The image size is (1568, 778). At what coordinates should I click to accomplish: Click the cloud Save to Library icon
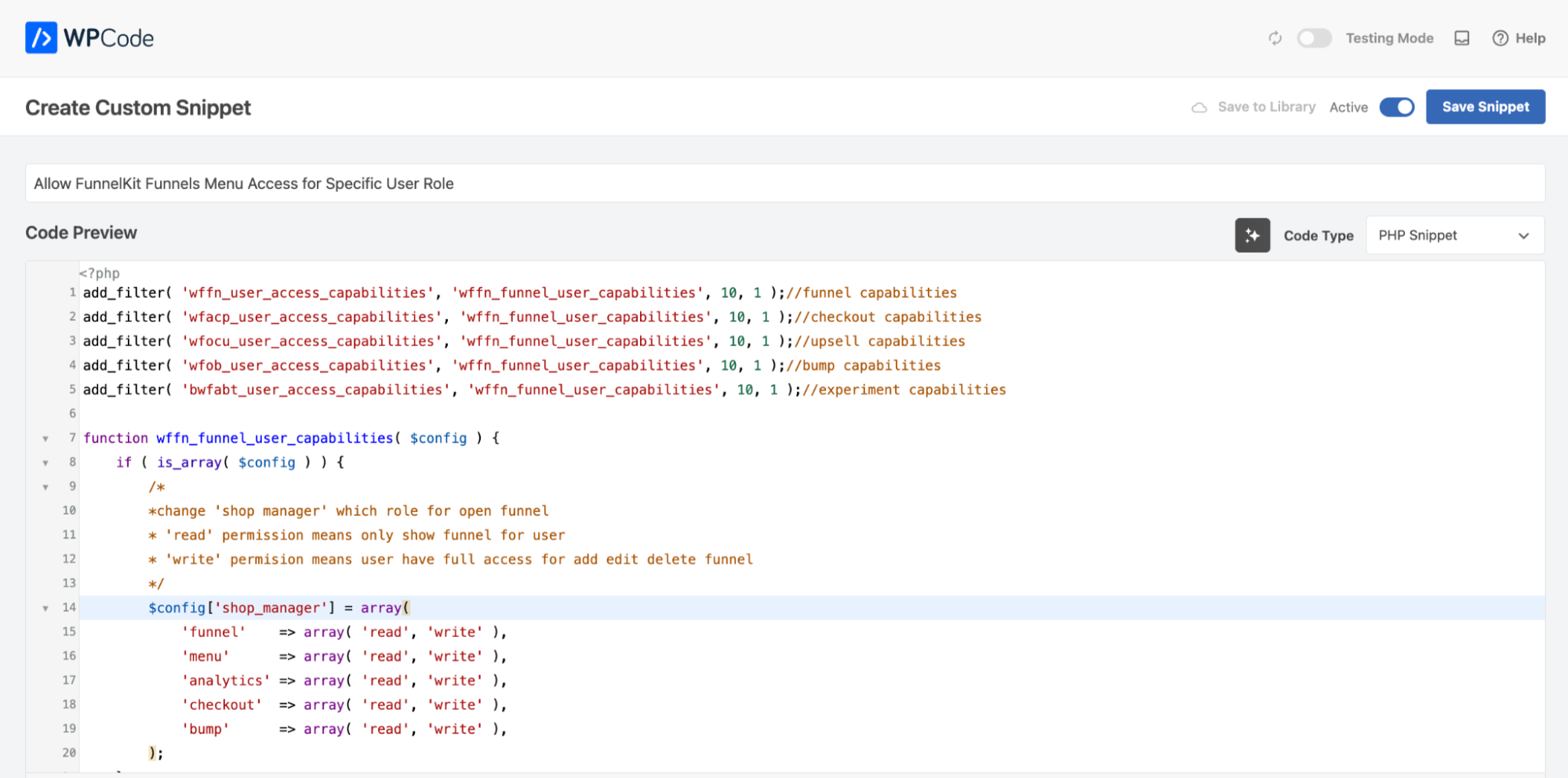pyautogui.click(x=1199, y=107)
